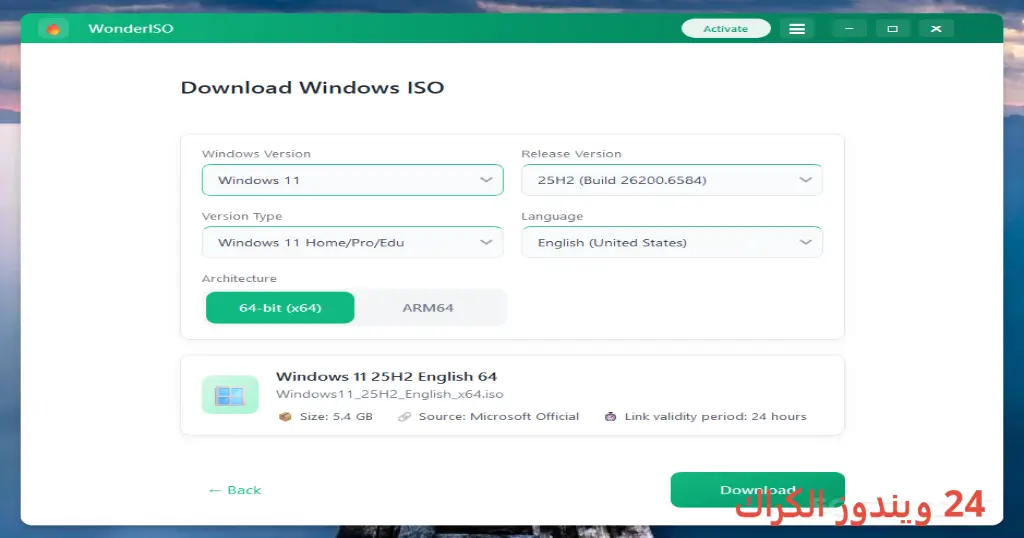Click the Download Windows ISO heading
Image resolution: width=1024 pixels, height=538 pixels.
coord(312,87)
